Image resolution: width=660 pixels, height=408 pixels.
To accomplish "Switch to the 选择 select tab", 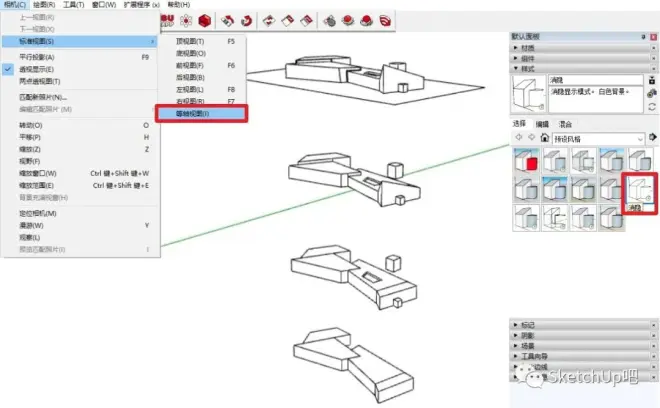I will [519, 123].
